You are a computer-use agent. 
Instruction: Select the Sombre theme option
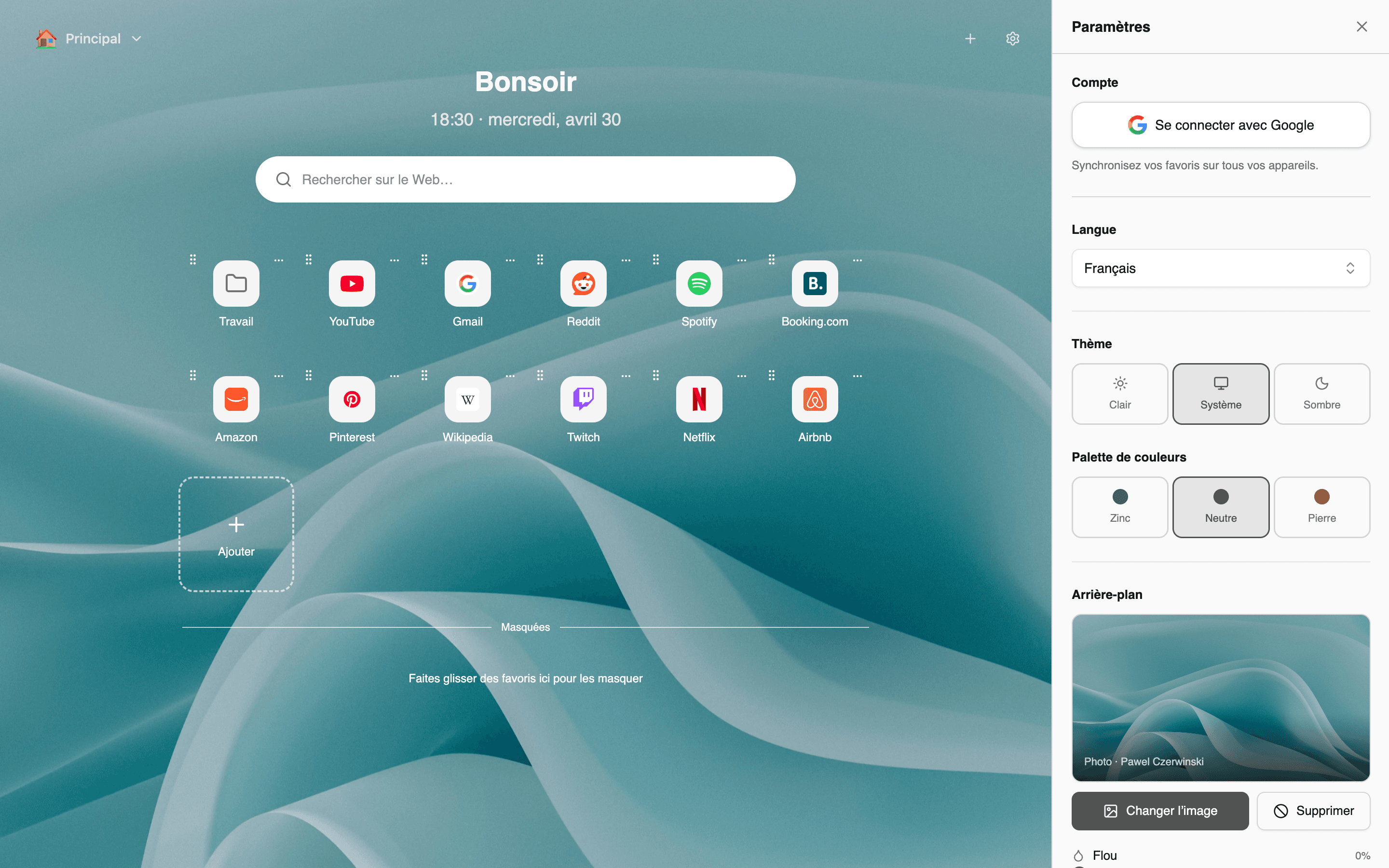point(1322,394)
